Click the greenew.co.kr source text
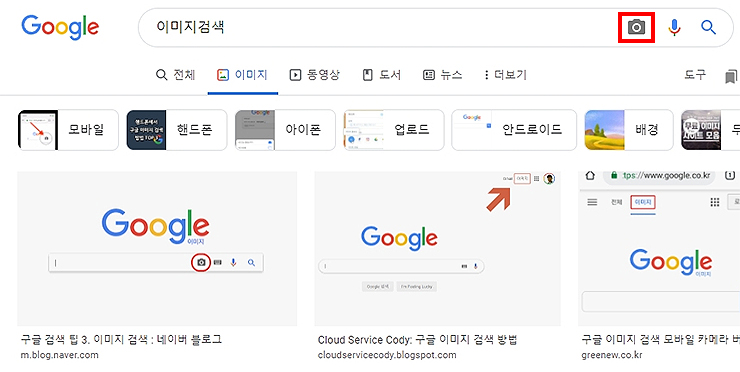Viewport: 740px width, 372px height. pyautogui.click(x=612, y=355)
